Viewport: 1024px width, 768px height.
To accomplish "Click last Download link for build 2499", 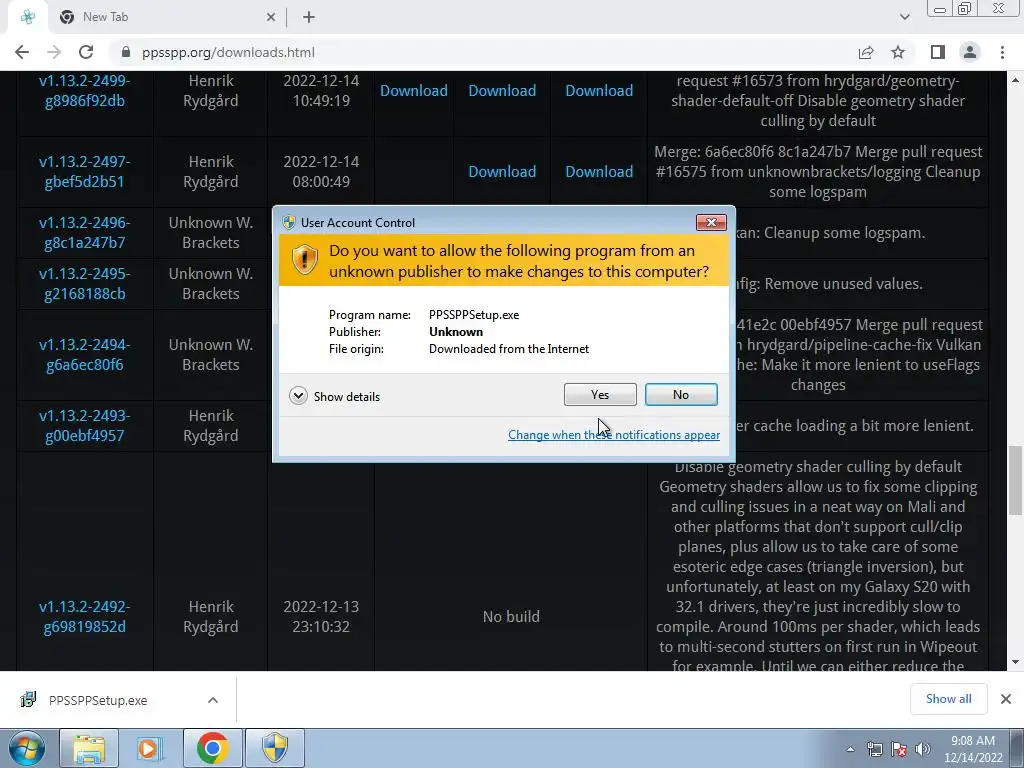I will (x=599, y=91).
